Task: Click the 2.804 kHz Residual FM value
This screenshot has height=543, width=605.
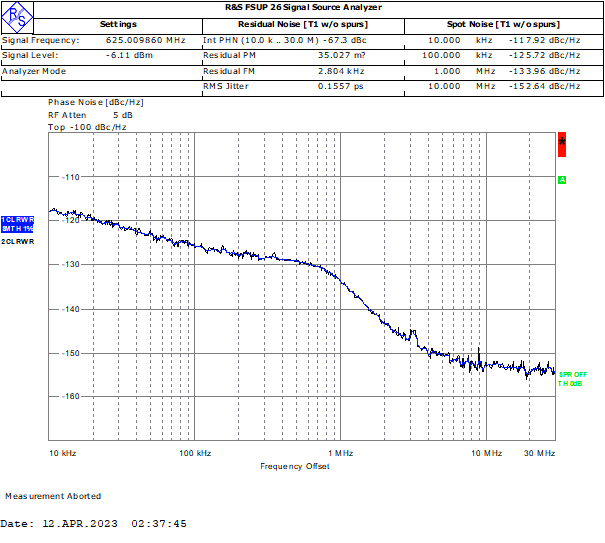Action: (341, 71)
